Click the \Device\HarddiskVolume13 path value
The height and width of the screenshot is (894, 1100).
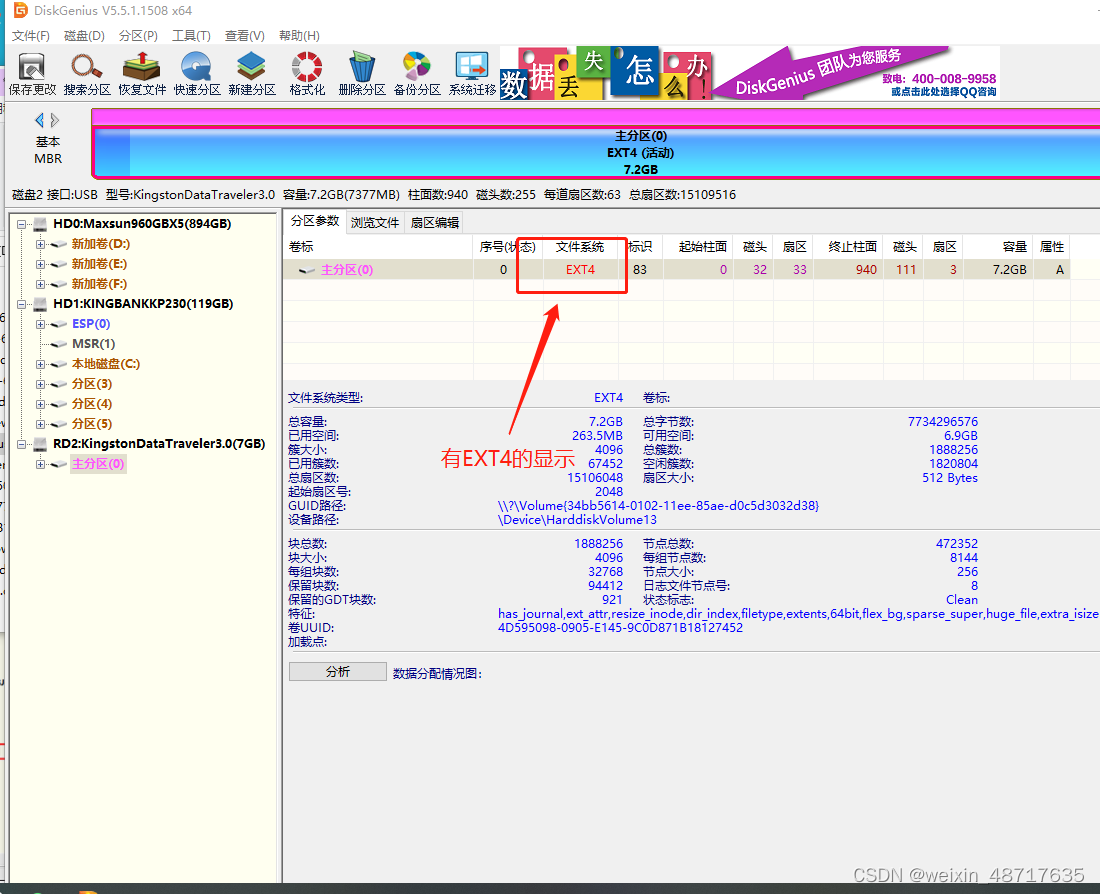point(577,520)
